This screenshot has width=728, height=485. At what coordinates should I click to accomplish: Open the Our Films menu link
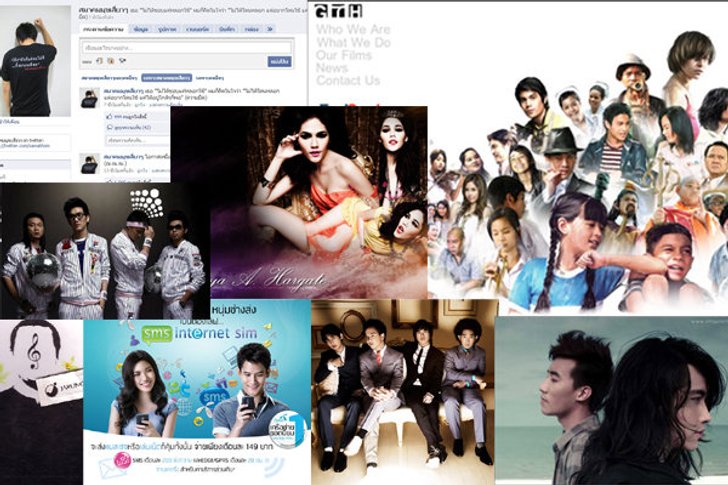point(344,55)
